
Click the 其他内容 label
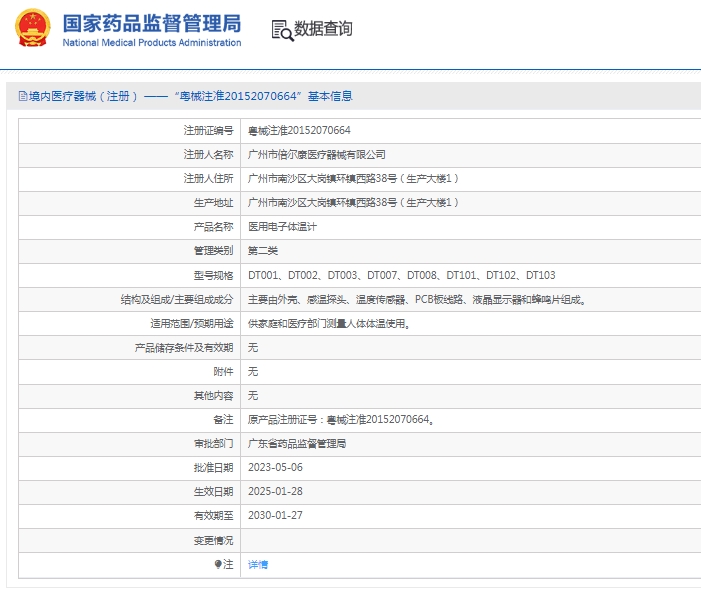tap(213, 396)
